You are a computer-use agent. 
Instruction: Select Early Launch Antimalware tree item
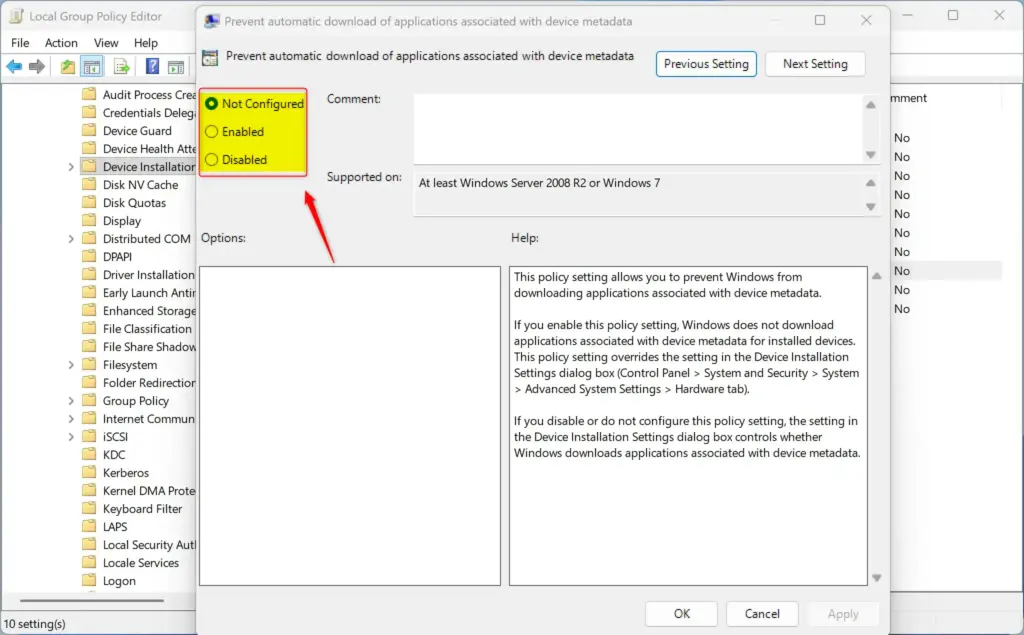click(x=149, y=293)
